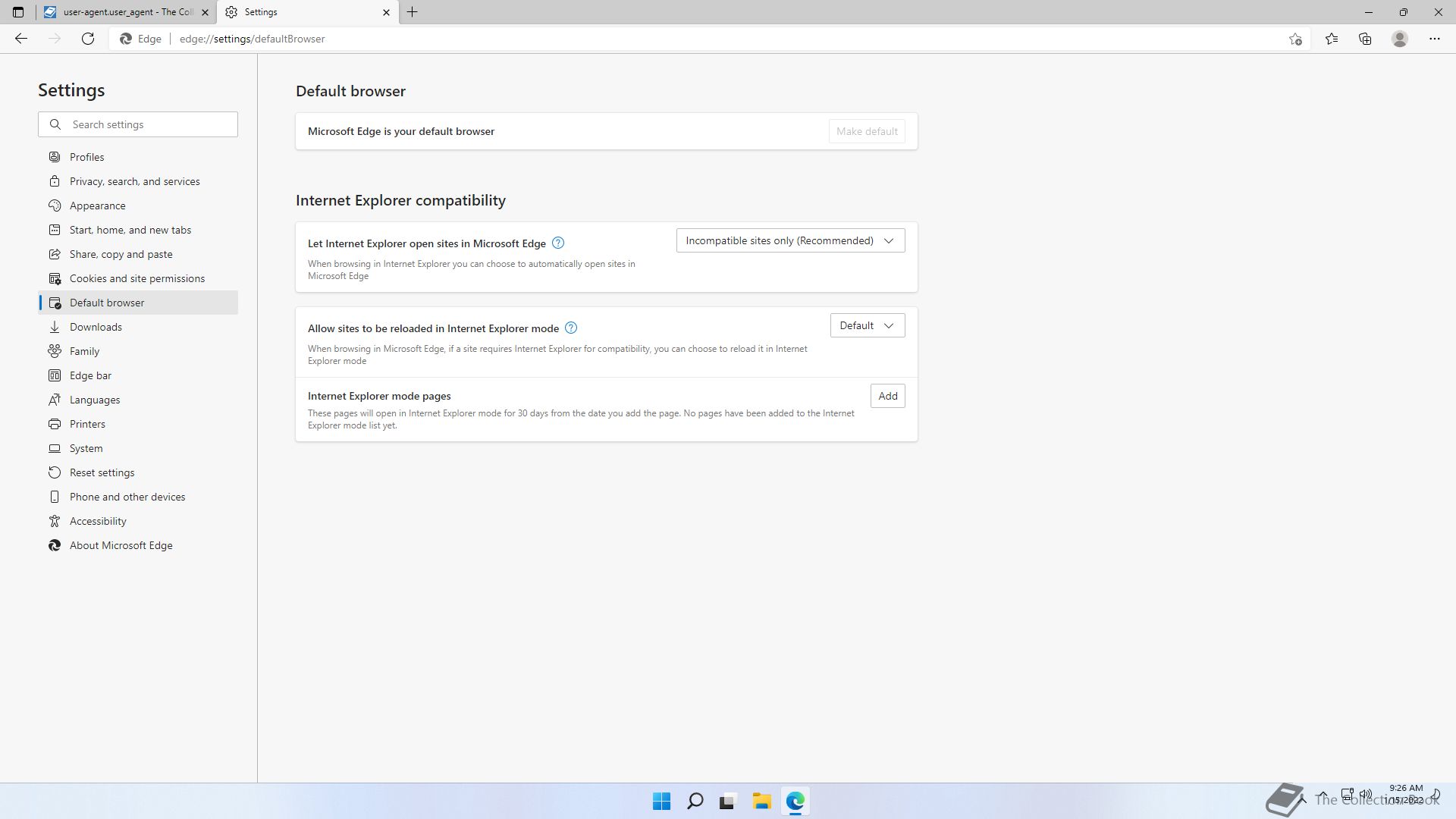
Task: Open System settings
Action: (x=138, y=448)
